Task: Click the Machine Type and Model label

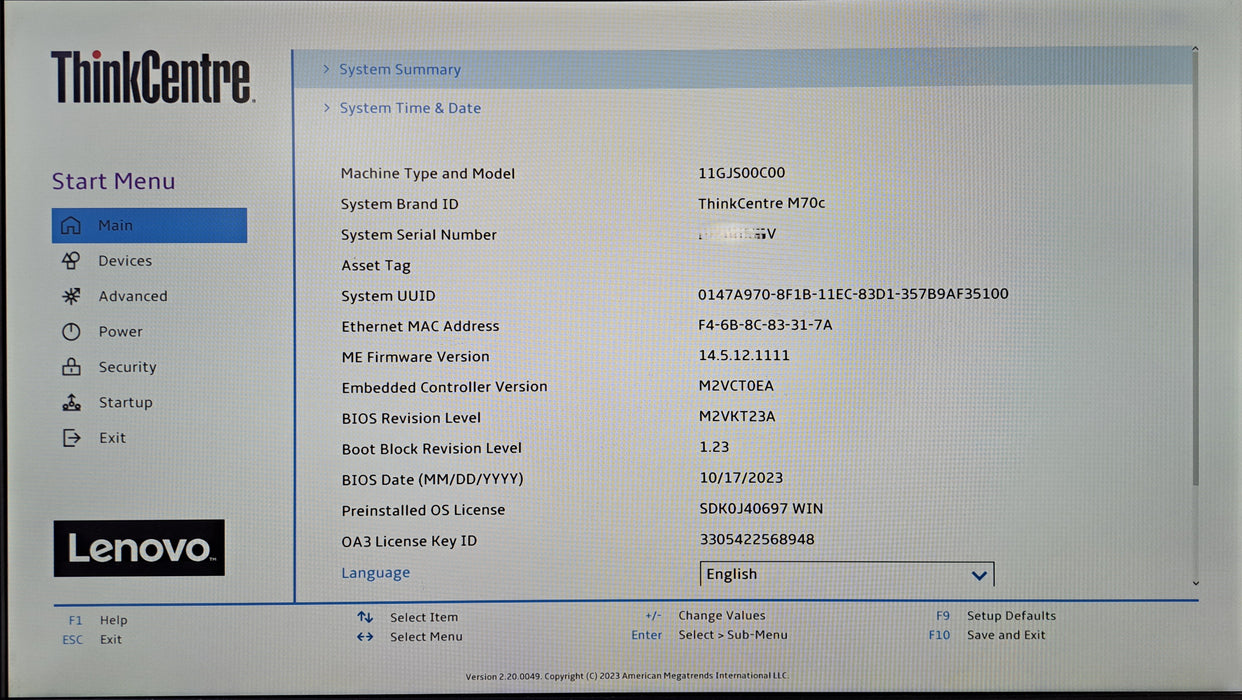Action: coord(428,174)
